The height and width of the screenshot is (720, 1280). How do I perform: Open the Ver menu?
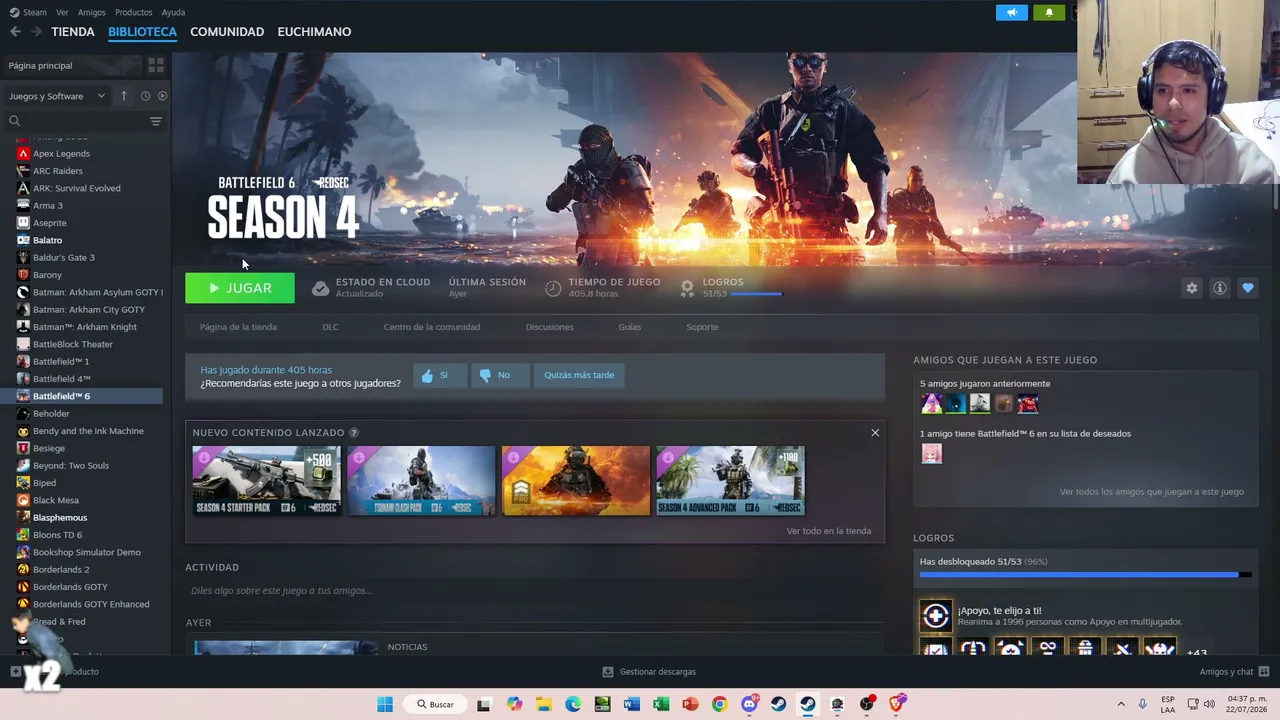pos(62,12)
